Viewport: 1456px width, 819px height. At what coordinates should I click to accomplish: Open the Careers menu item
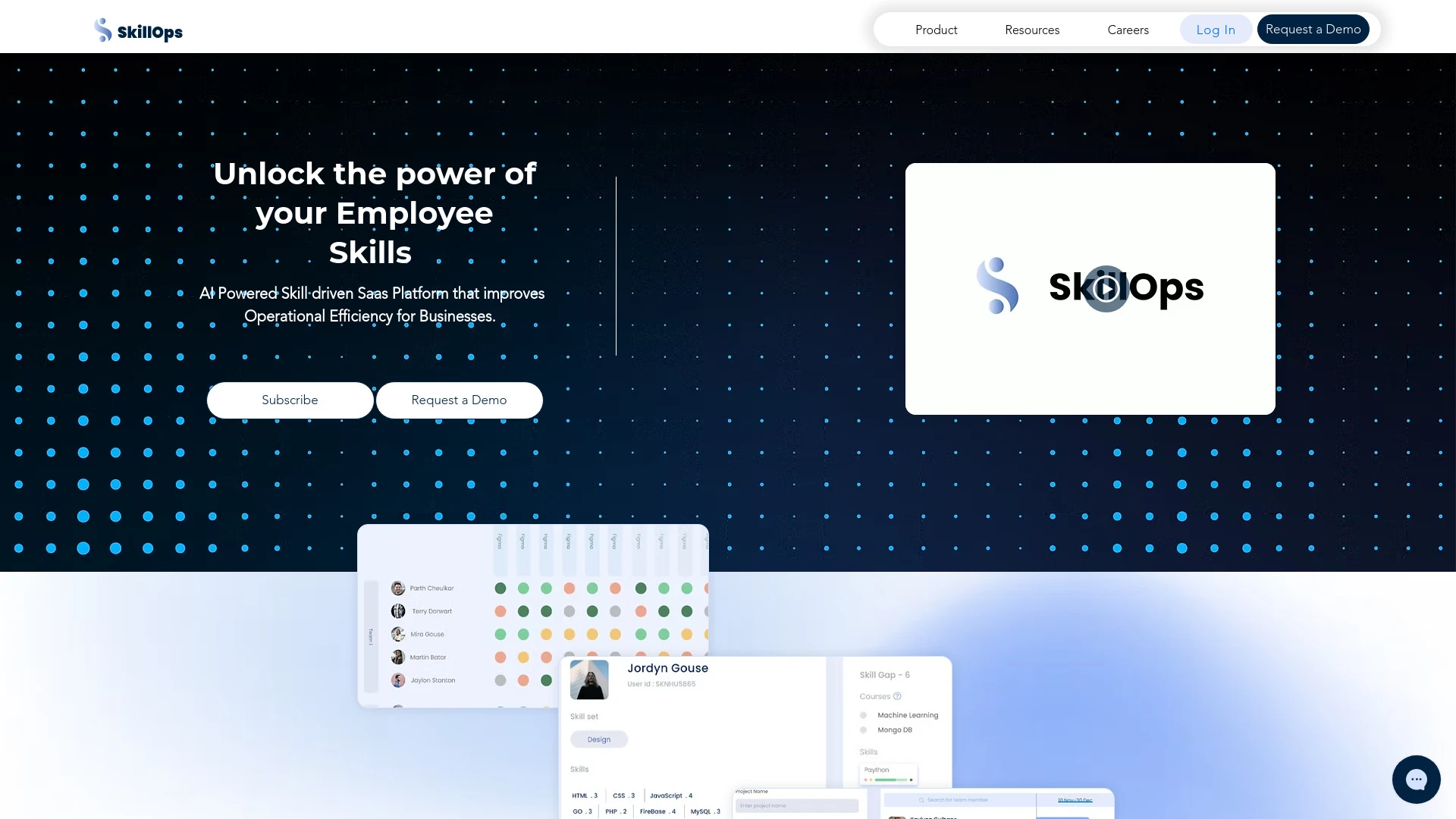1128,29
